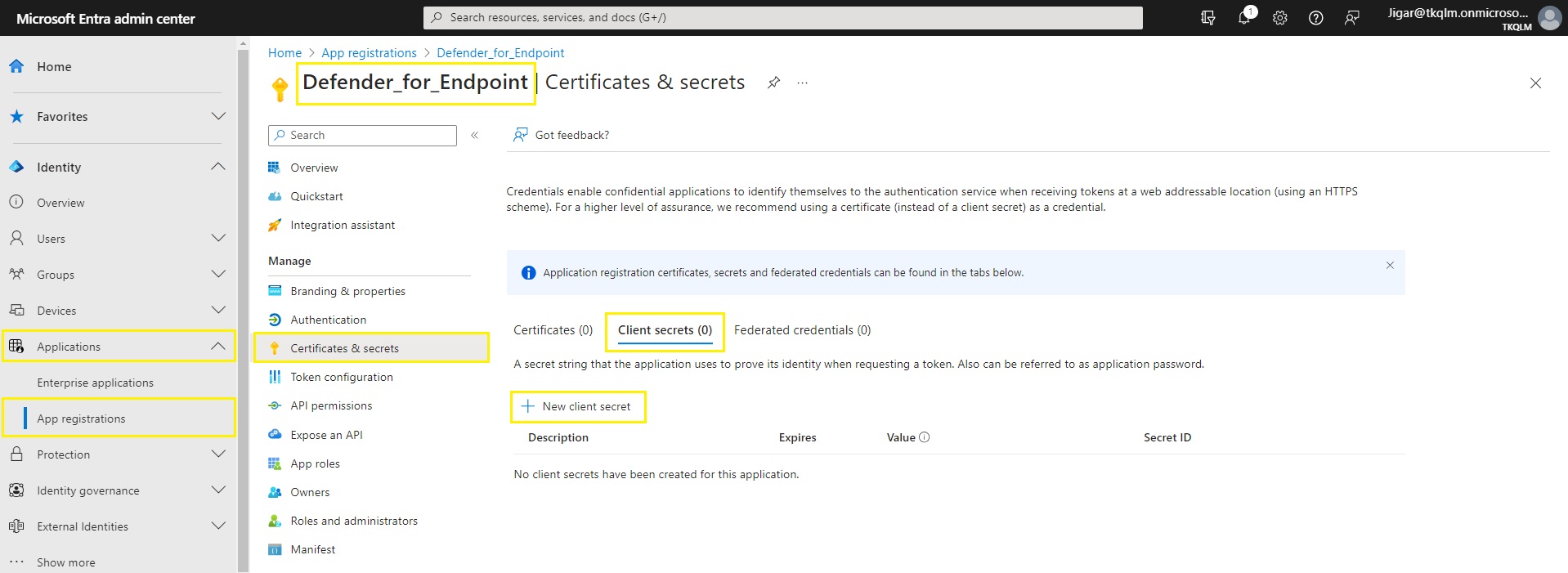Click the Groups icon in sidebar
This screenshot has height=573, width=1568.
[16, 274]
